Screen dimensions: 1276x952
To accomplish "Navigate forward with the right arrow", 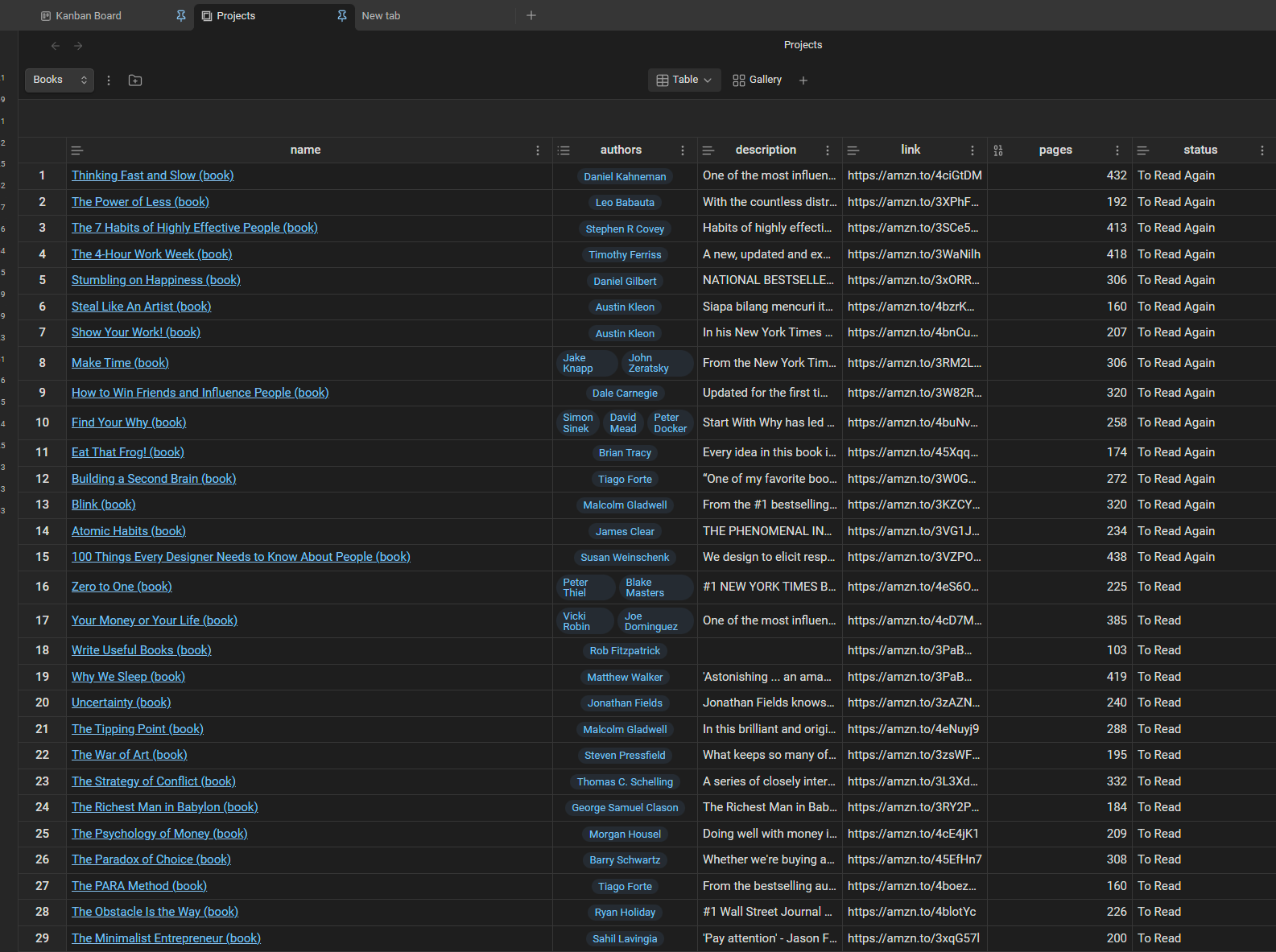I will (x=78, y=46).
